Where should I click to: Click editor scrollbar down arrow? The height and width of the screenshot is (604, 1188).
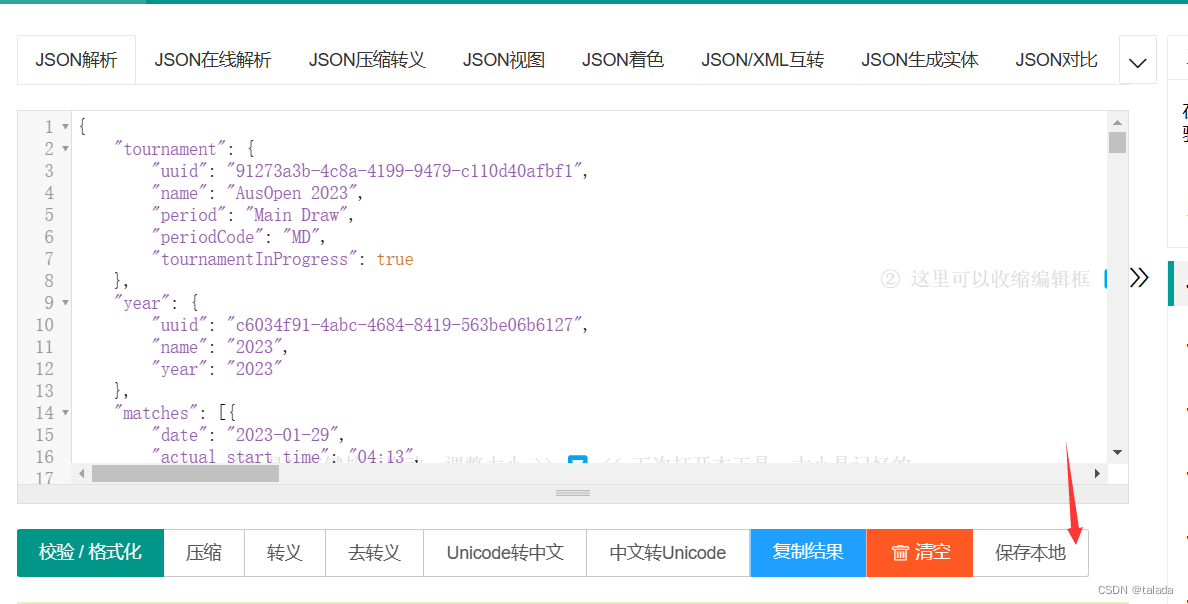(x=1118, y=452)
